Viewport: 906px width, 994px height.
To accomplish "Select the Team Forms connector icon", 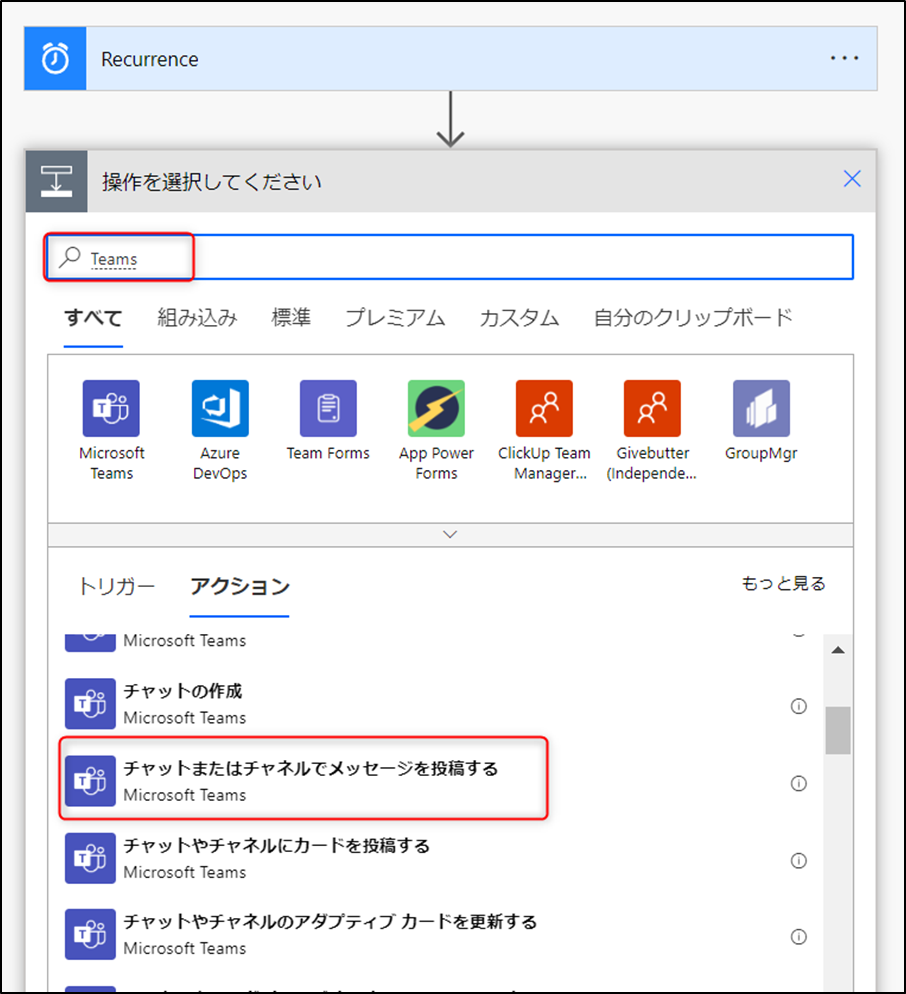I will tap(328, 409).
